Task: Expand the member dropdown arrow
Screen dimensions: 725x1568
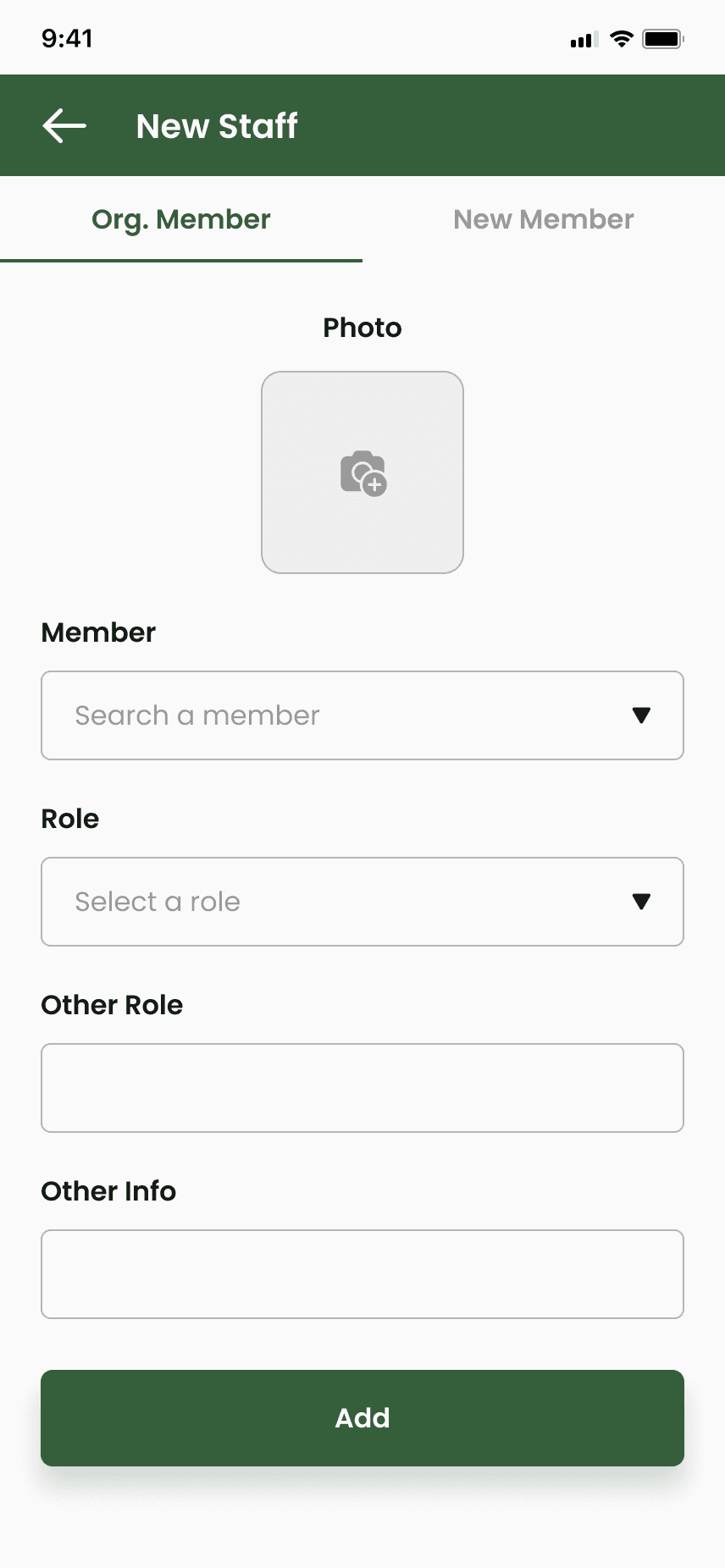Action: click(641, 715)
